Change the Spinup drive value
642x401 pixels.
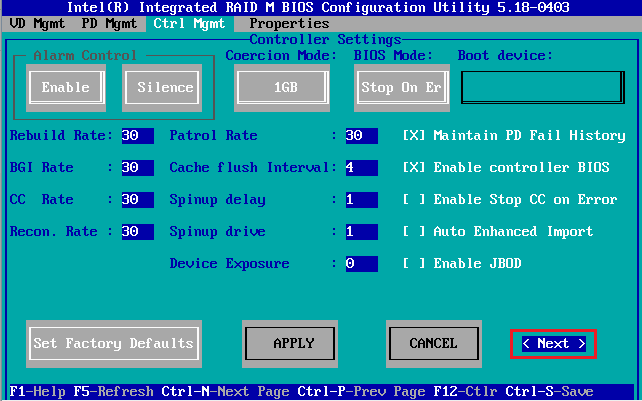click(362, 232)
